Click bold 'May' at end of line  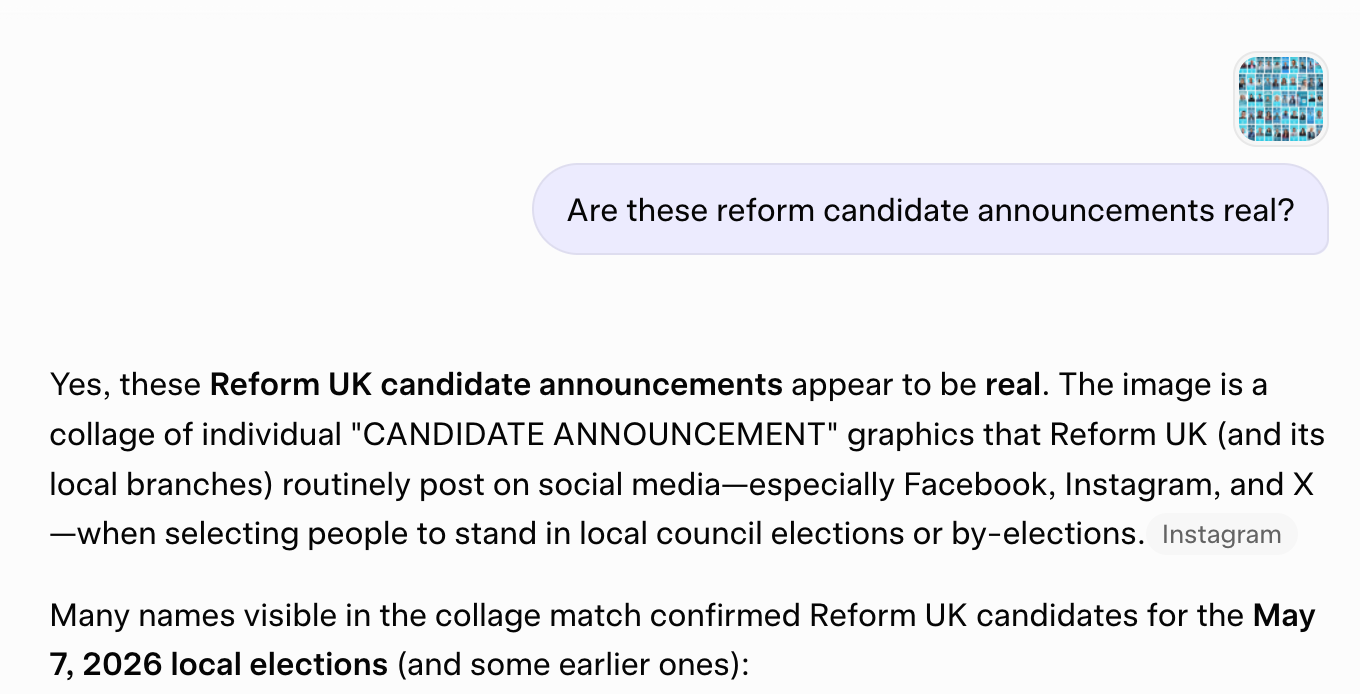[x=1284, y=615]
